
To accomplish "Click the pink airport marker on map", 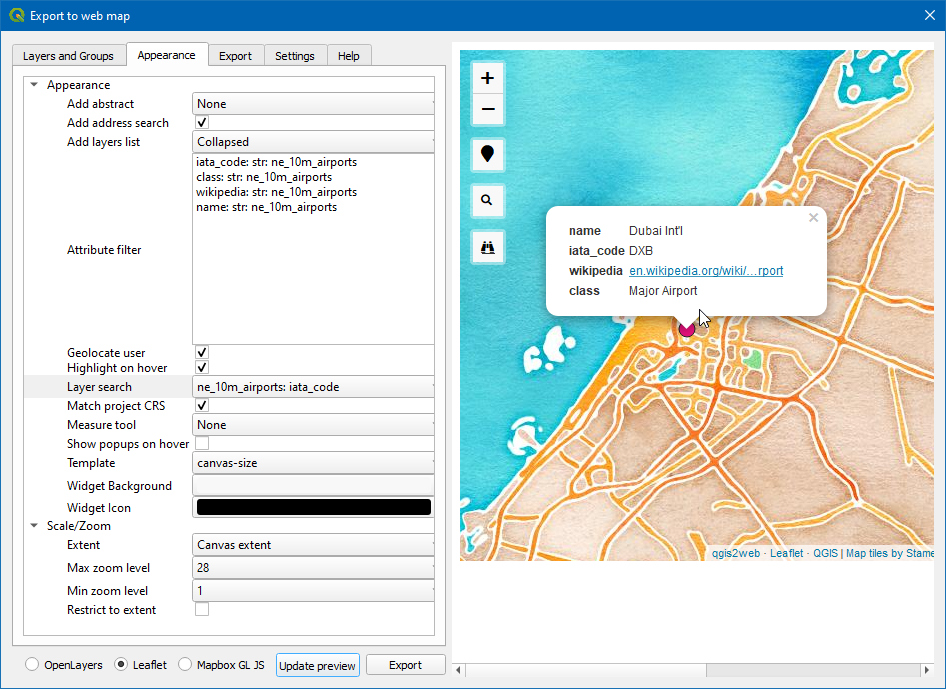I will [687, 328].
